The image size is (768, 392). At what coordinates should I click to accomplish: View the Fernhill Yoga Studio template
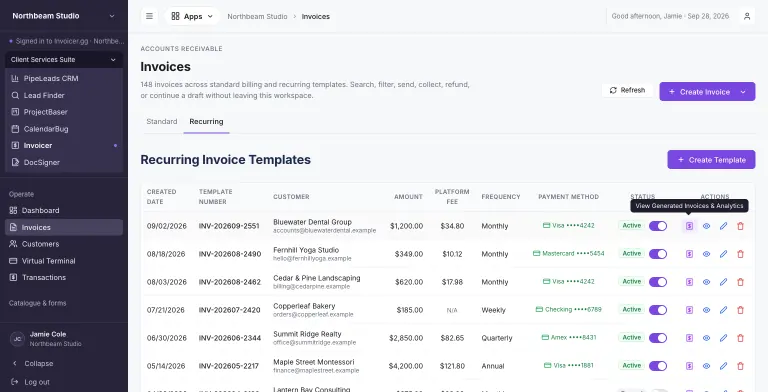pyautogui.click(x=706, y=254)
